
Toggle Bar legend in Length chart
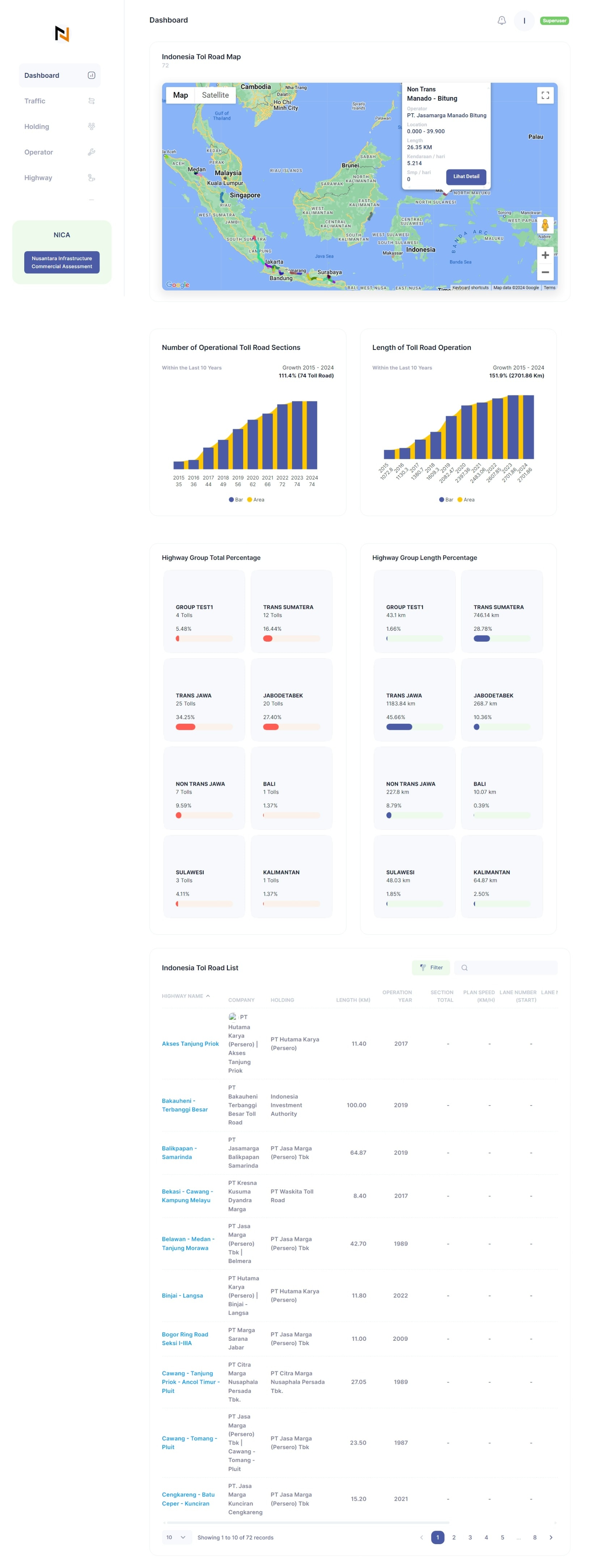(446, 500)
